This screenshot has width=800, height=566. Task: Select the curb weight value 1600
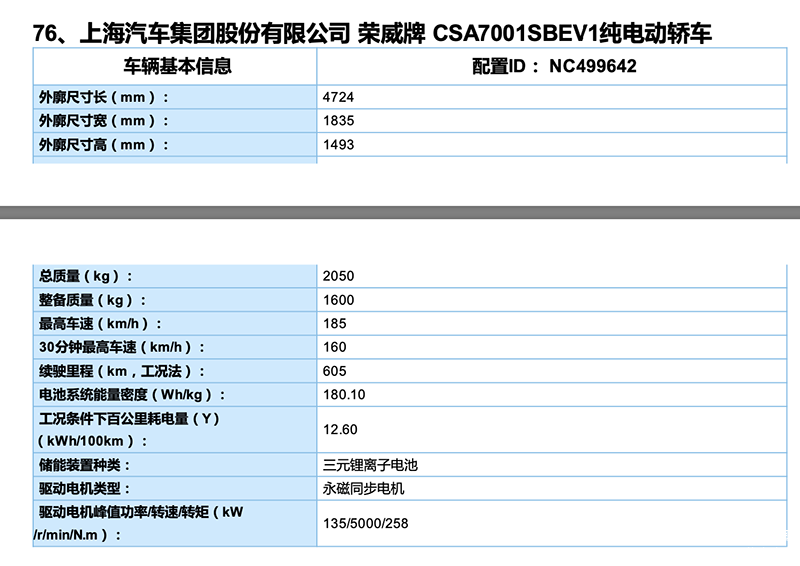coord(339,300)
